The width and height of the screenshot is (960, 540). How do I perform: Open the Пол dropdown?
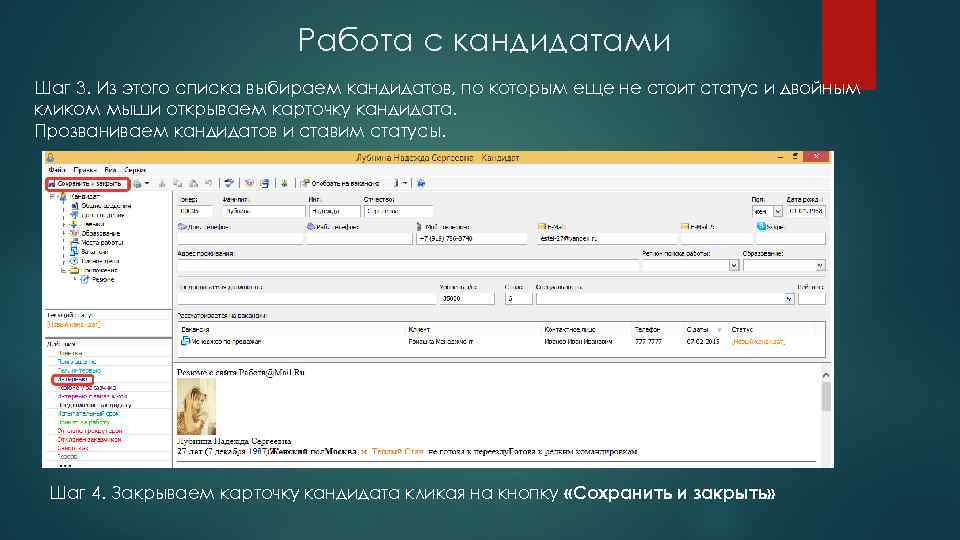coord(778,211)
